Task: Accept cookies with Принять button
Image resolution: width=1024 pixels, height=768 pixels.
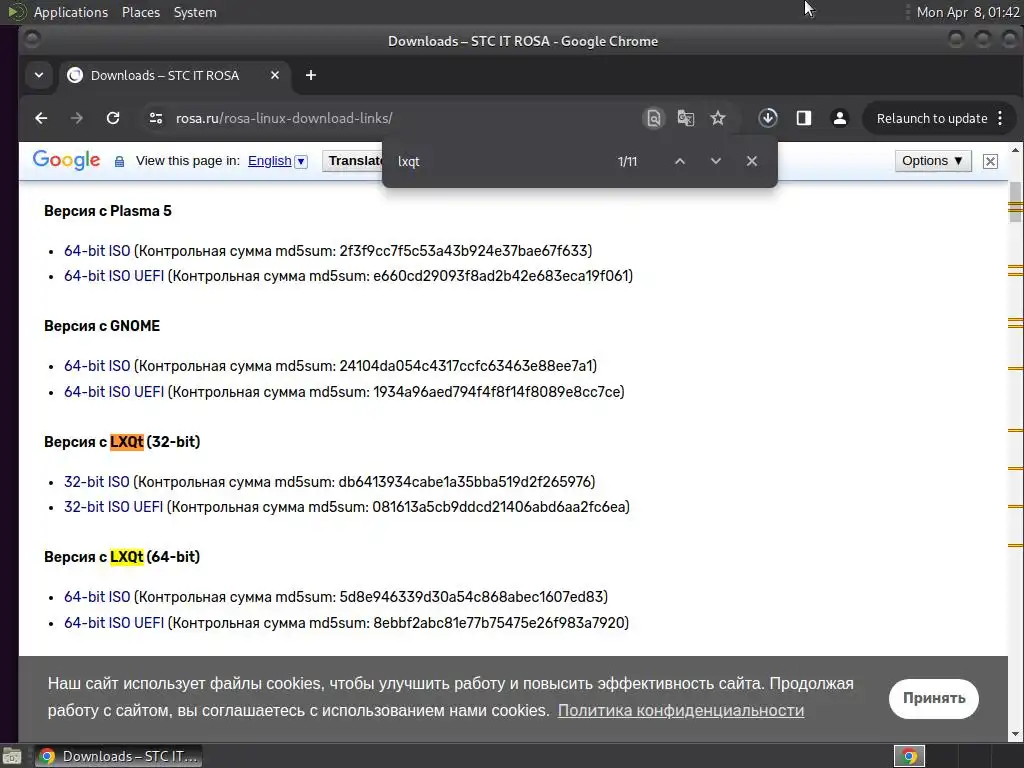Action: coord(933,698)
